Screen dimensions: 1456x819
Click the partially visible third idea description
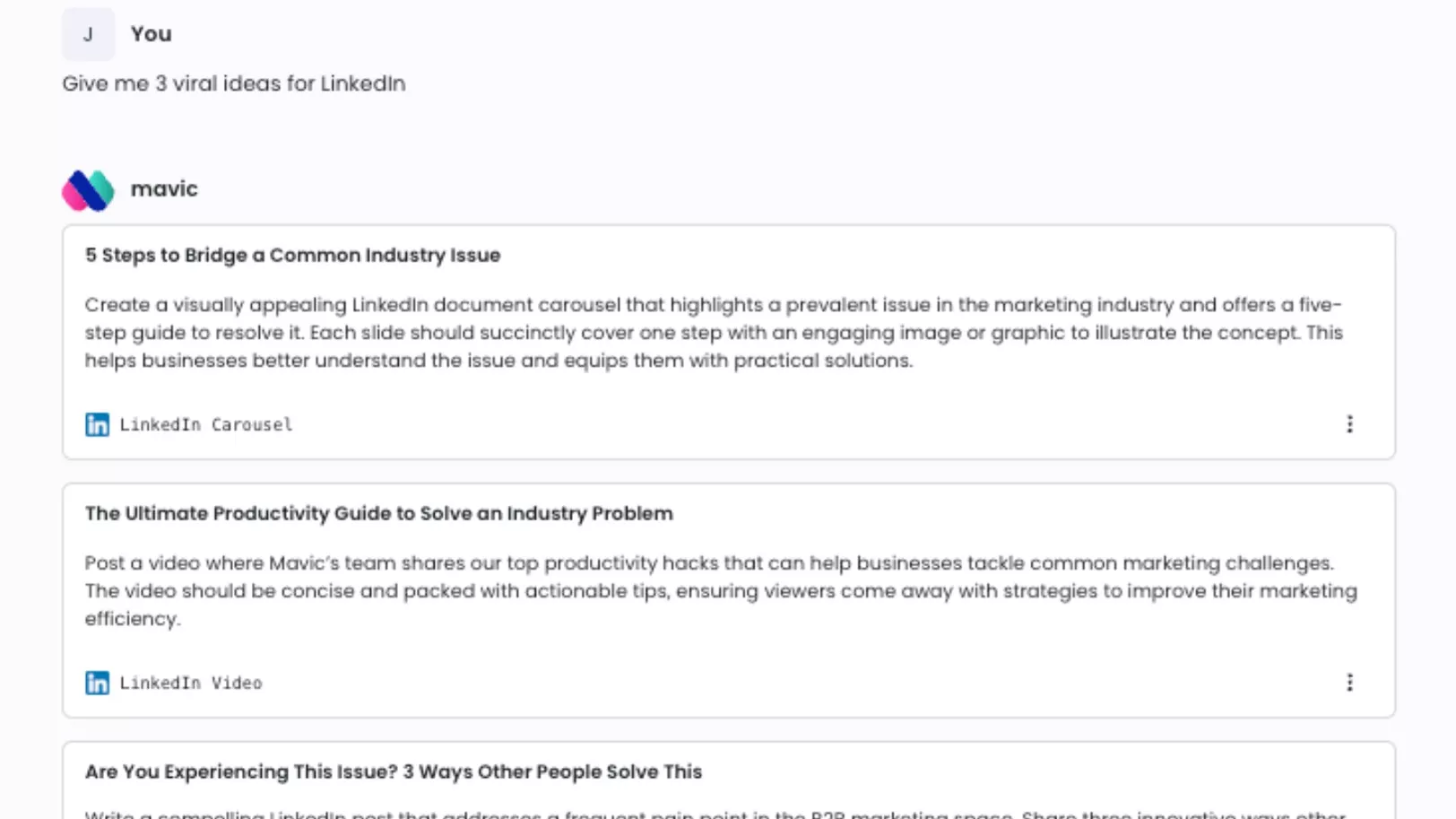713,813
